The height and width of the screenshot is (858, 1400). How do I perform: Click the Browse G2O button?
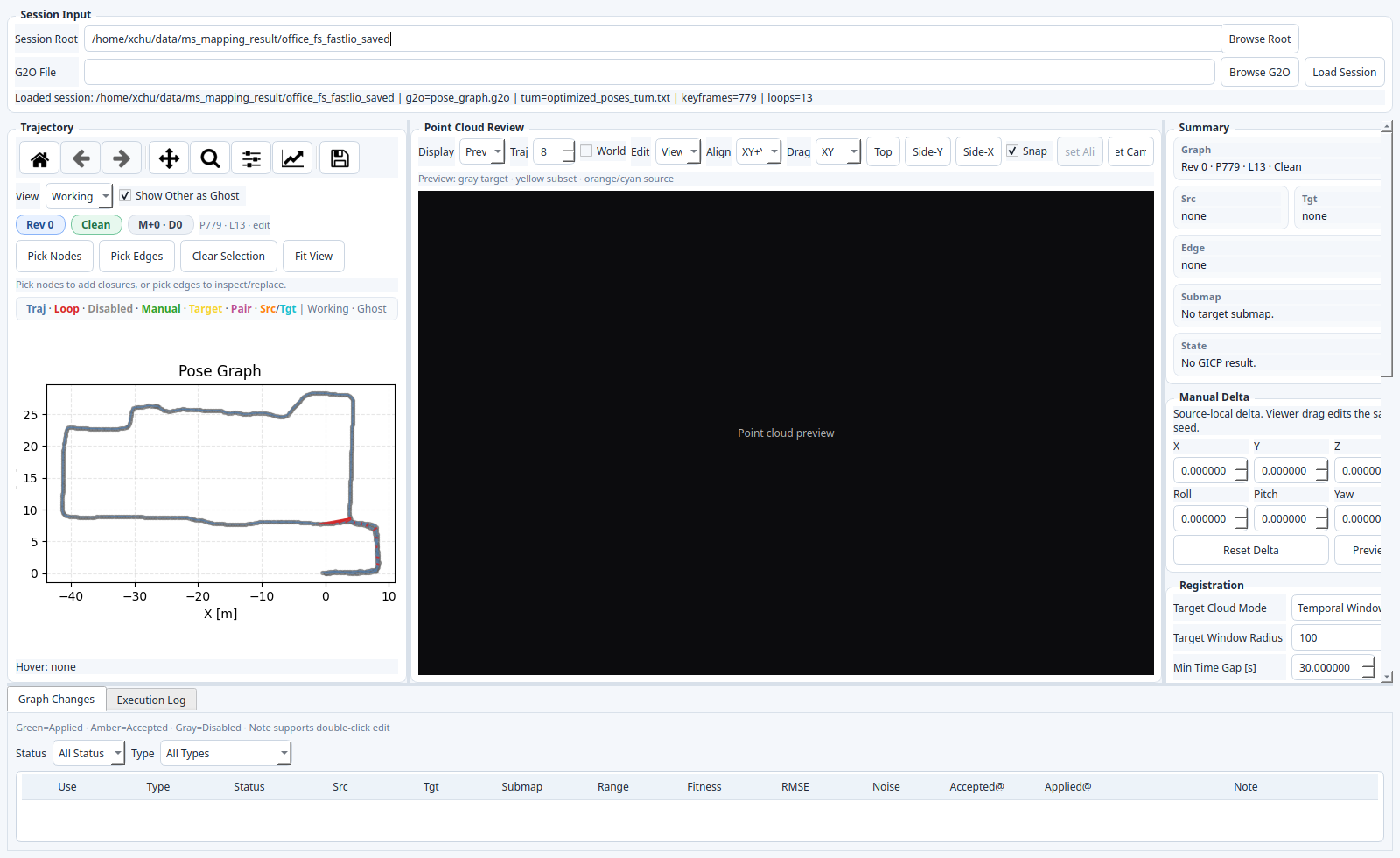pyautogui.click(x=1260, y=73)
